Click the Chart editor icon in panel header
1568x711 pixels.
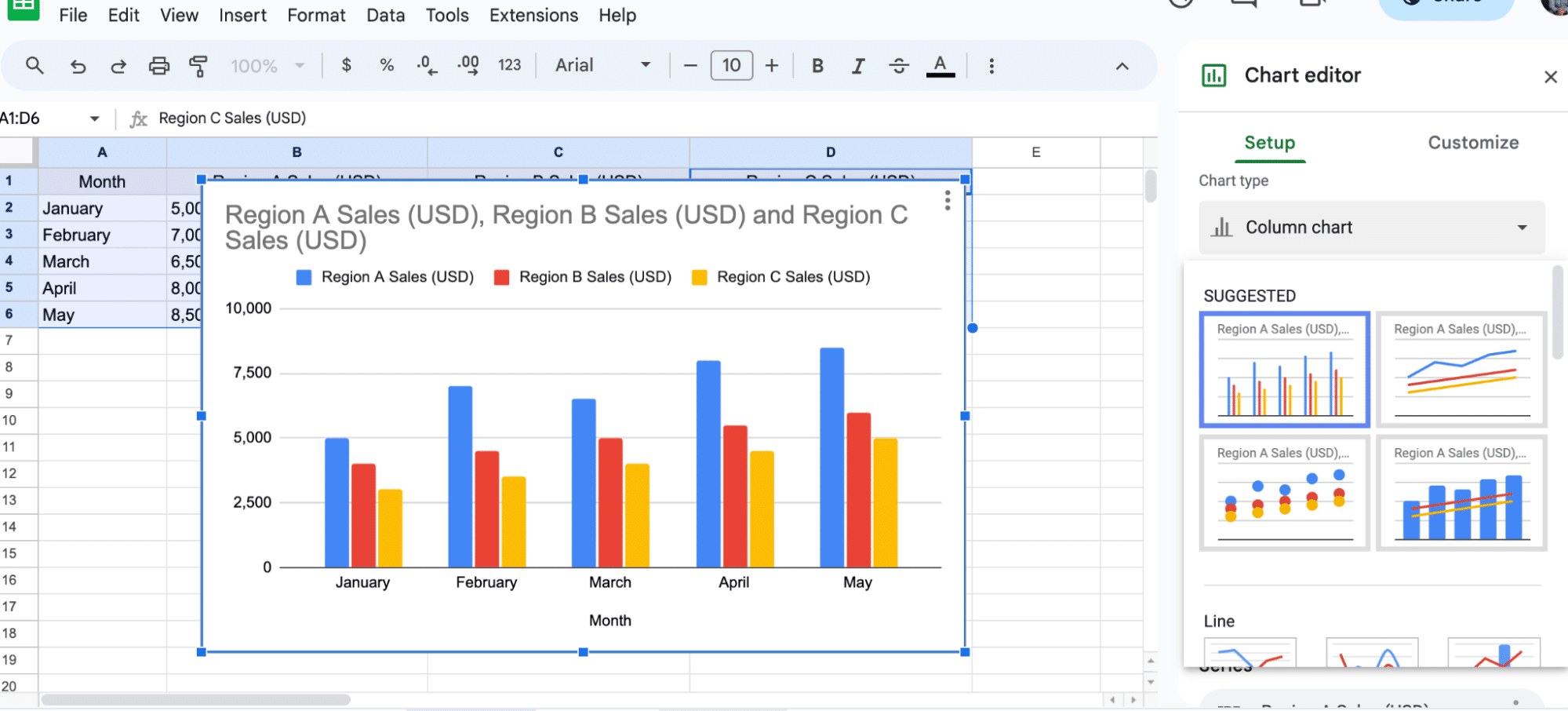(1213, 76)
